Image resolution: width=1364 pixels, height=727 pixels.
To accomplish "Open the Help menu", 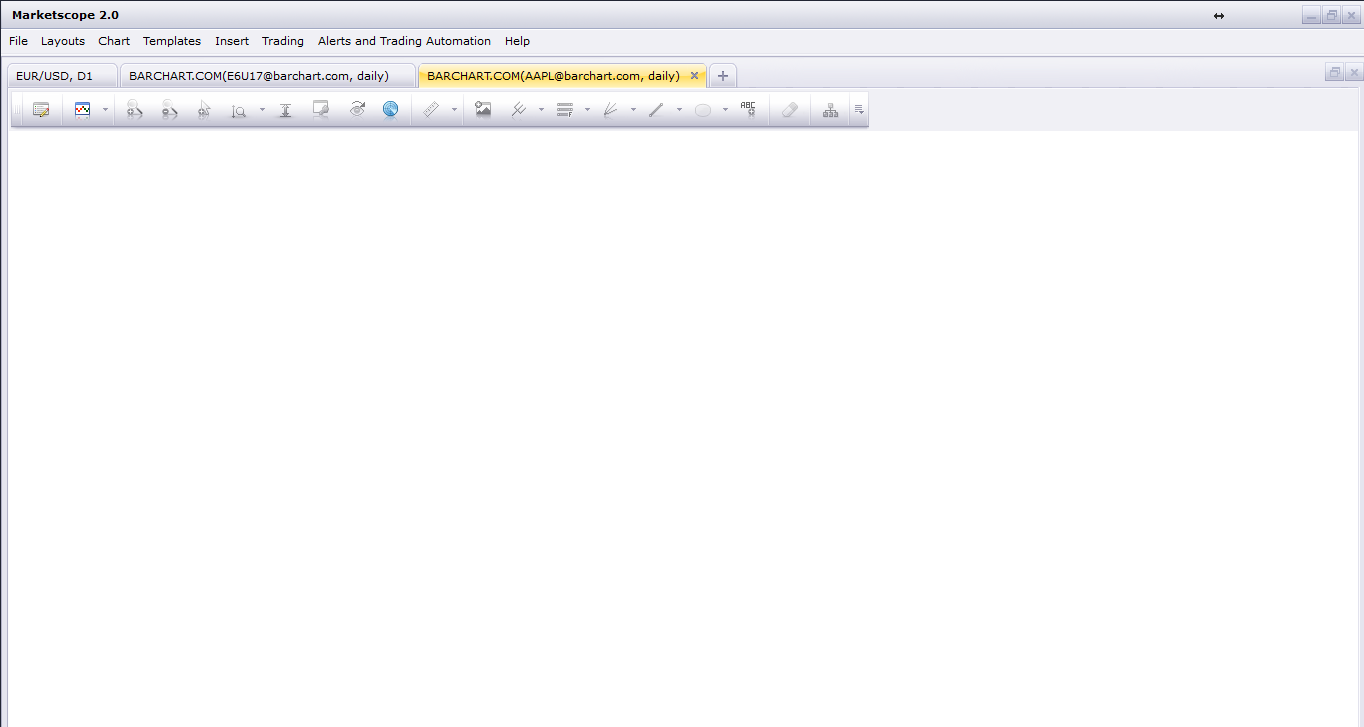I will (517, 41).
